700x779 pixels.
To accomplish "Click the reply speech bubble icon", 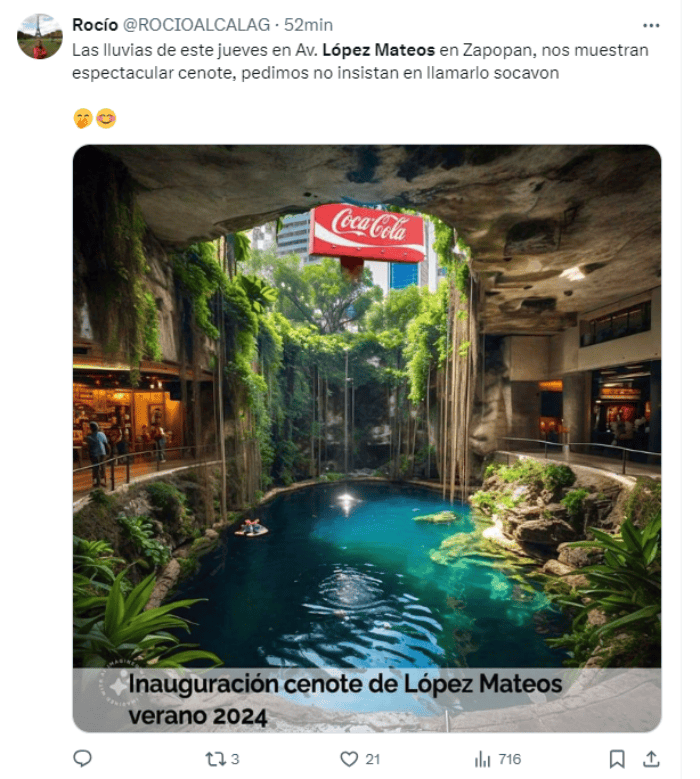I will 82,759.
